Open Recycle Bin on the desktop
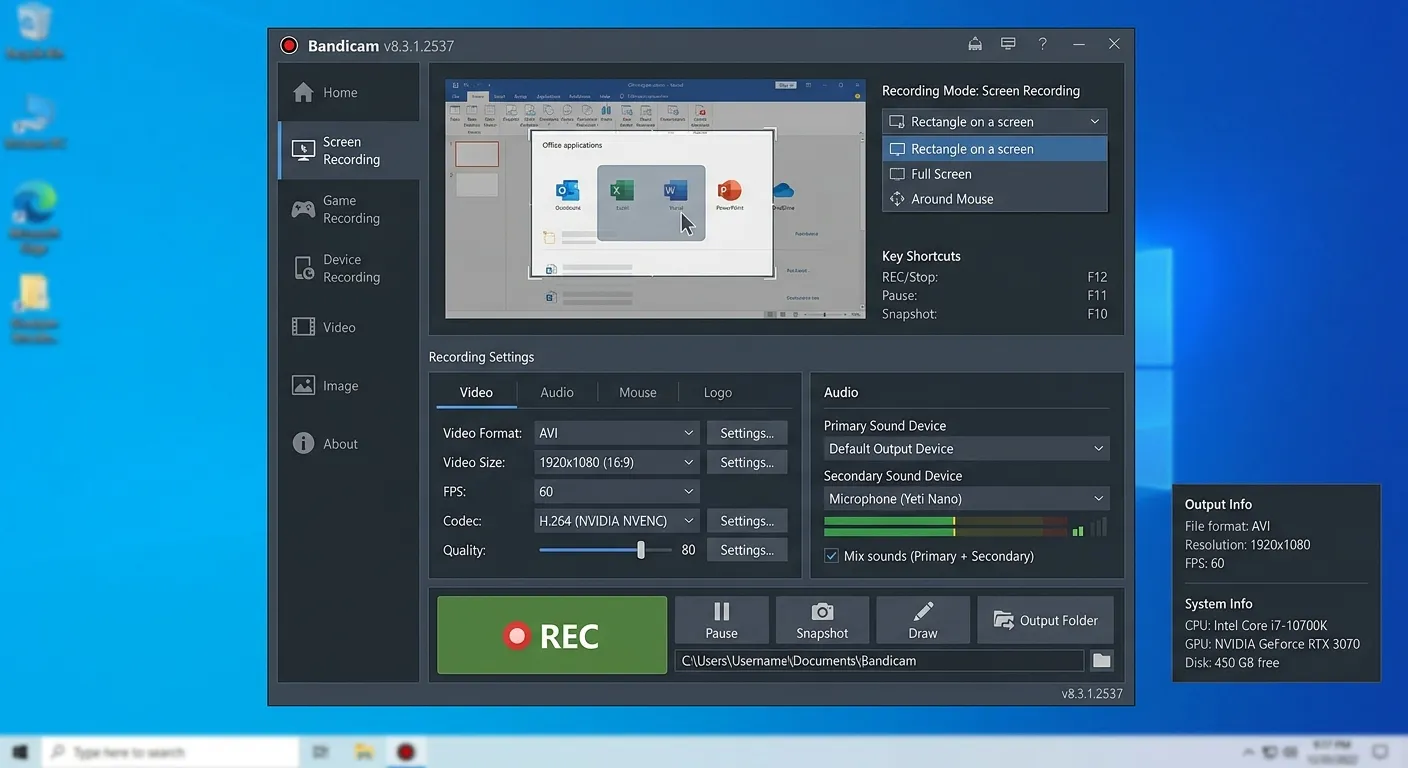Viewport: 1408px width, 768px height. pos(35,31)
